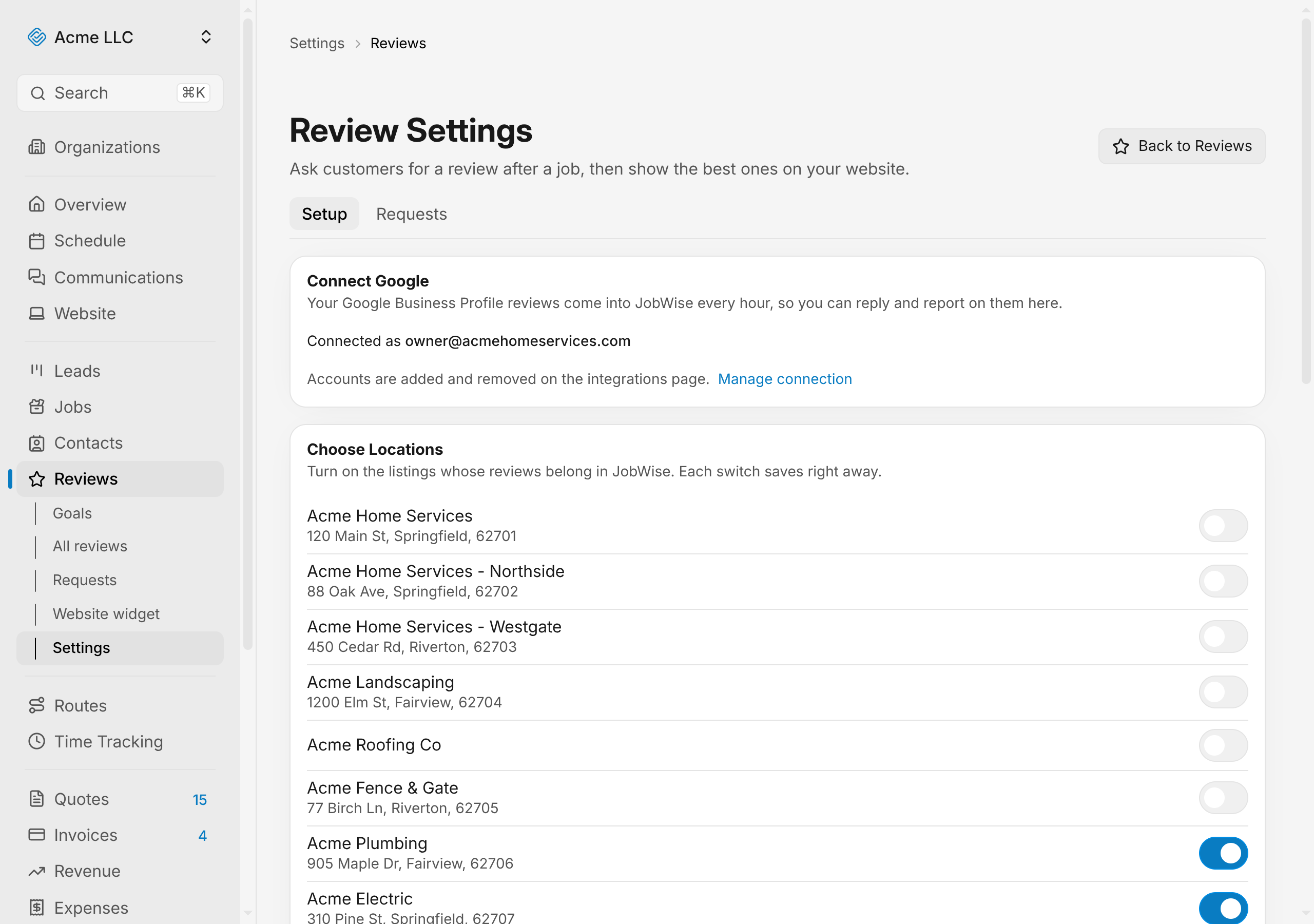Turn on the Acme Roofing Co switch

click(1223, 745)
